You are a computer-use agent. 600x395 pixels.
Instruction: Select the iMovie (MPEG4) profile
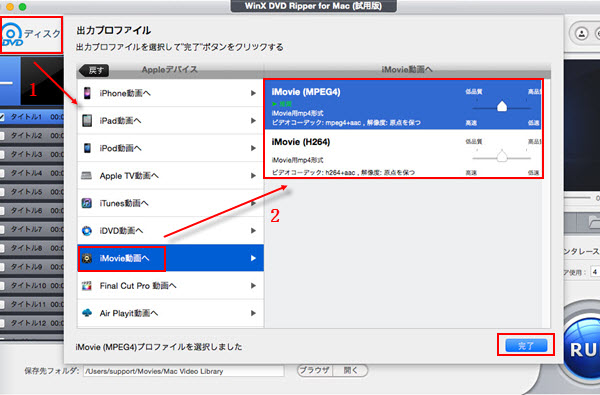point(403,104)
